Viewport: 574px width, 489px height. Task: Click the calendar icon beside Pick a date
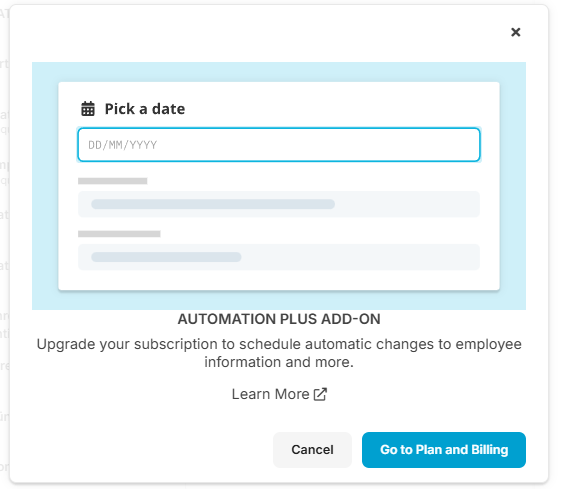(88, 109)
